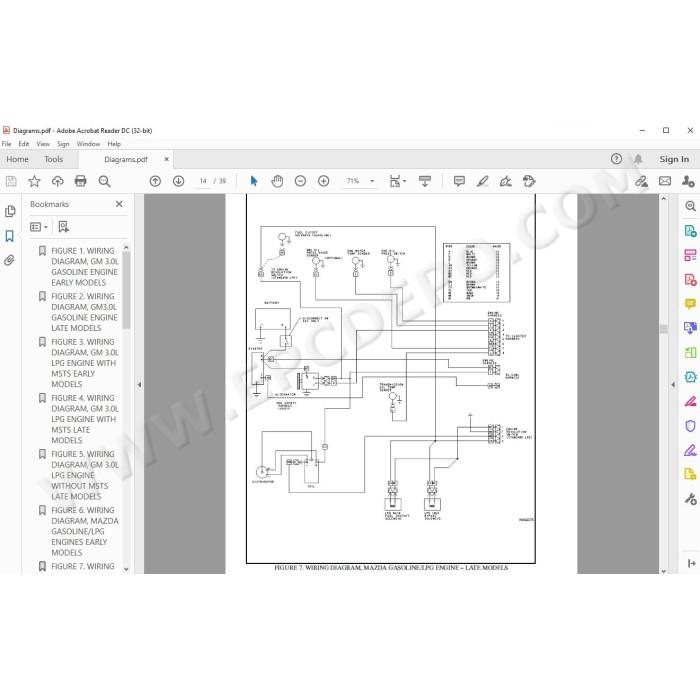The image size is (700, 700).
Task: Toggle the Bookmarks panel icon
Action: [10, 236]
